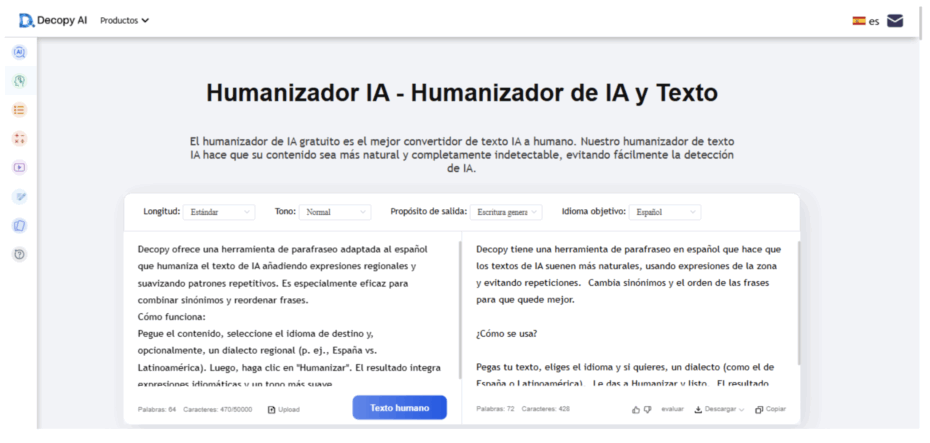Open the Idioma objetivo dropdown set to Español

pyautogui.click(x=665, y=212)
